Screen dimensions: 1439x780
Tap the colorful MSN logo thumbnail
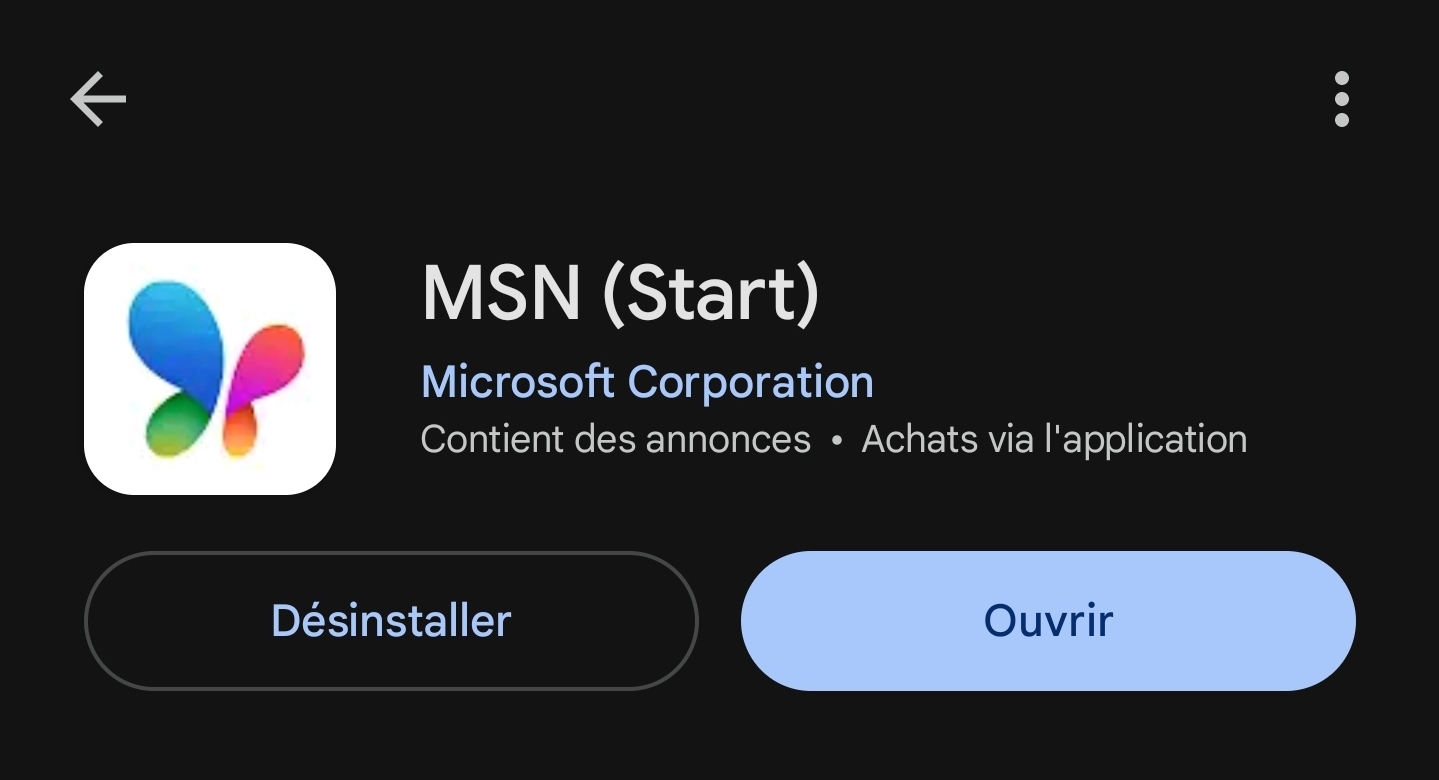(210, 368)
